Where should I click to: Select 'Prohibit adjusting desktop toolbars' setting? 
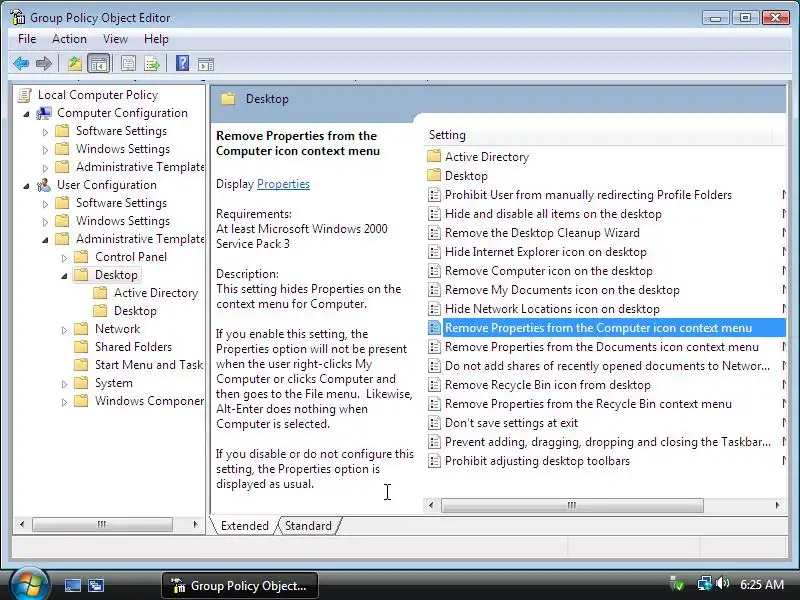(x=537, y=461)
